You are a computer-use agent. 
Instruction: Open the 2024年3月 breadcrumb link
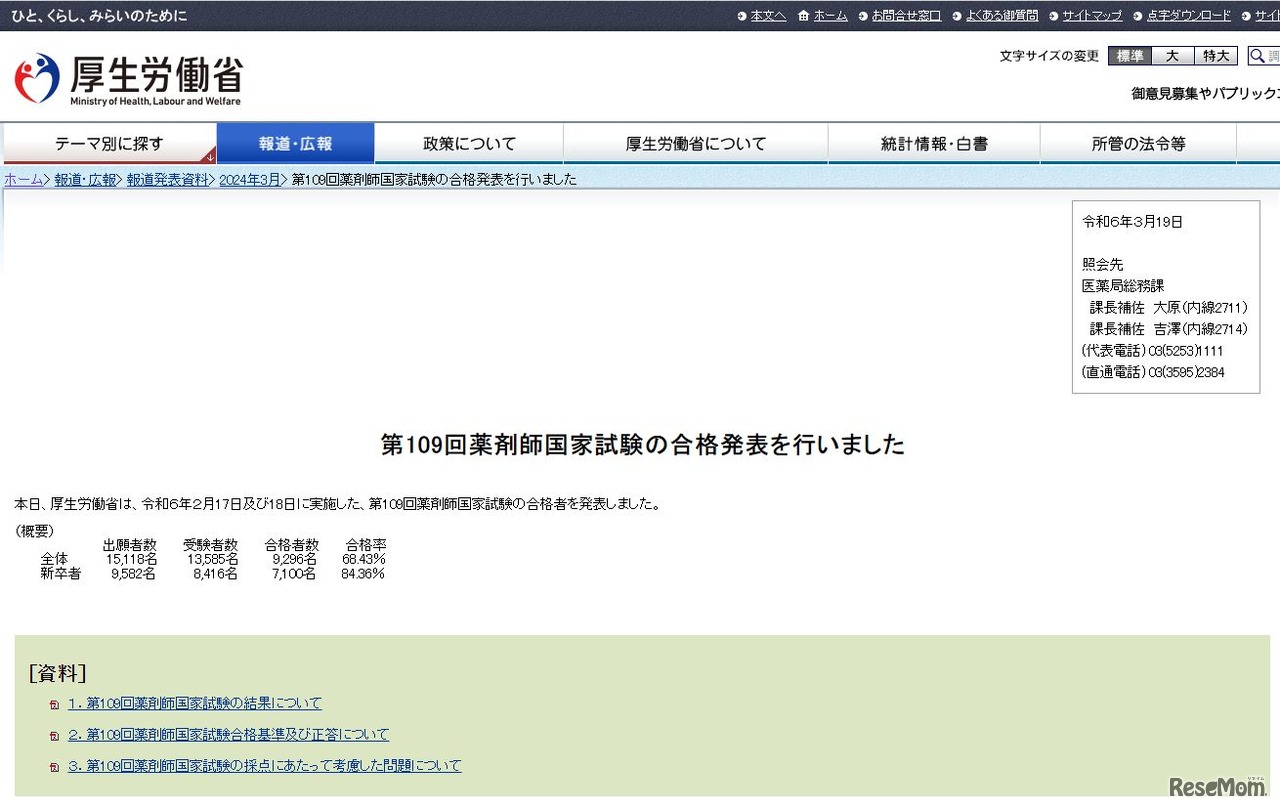coord(249,179)
